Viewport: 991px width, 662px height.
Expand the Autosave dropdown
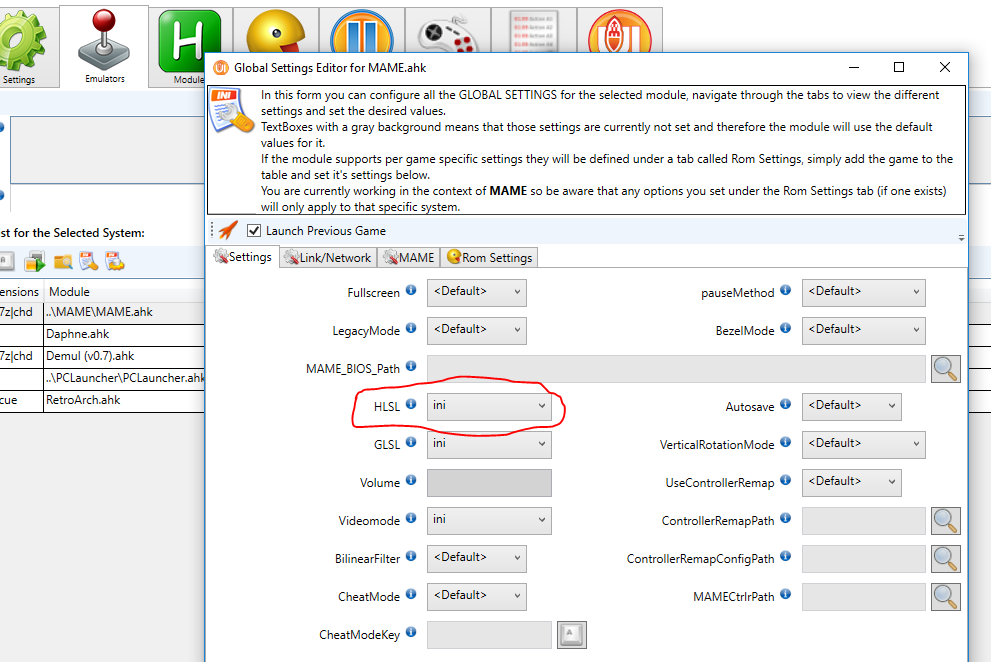(x=851, y=407)
